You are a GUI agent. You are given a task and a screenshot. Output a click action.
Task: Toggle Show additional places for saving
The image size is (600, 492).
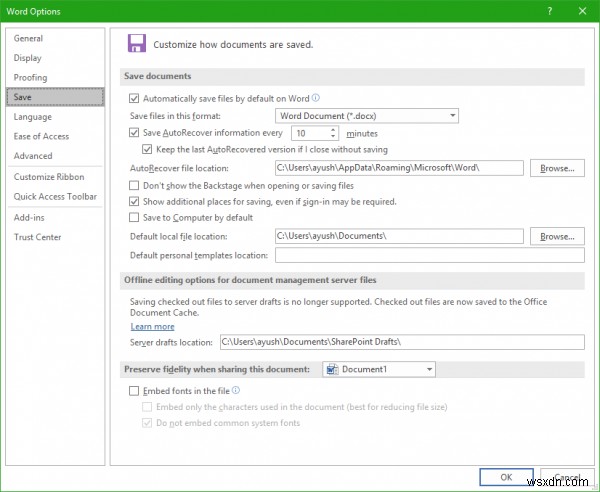pyautogui.click(x=134, y=202)
